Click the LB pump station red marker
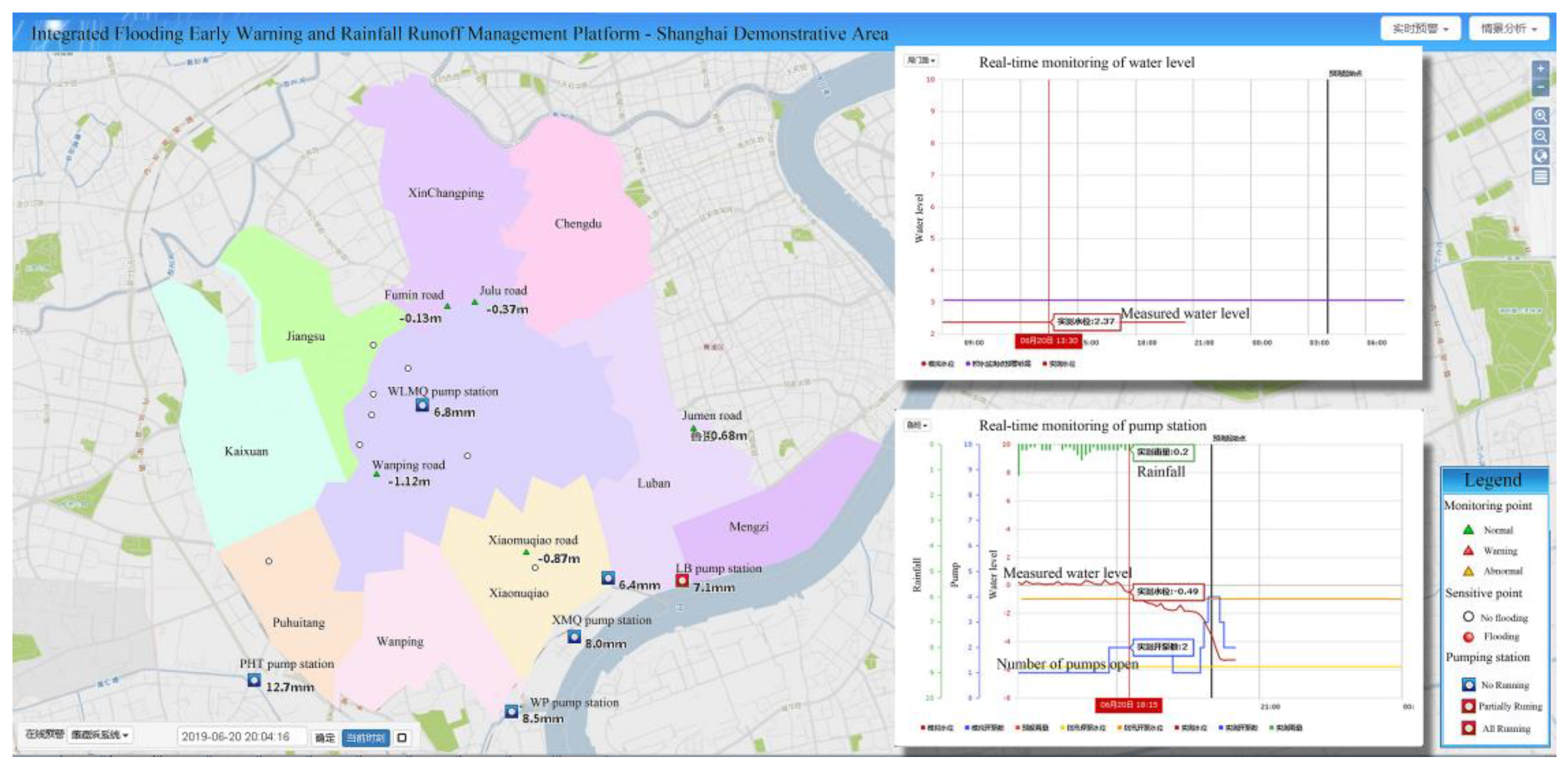This screenshot has width=1568, height=768. pyautogui.click(x=682, y=581)
